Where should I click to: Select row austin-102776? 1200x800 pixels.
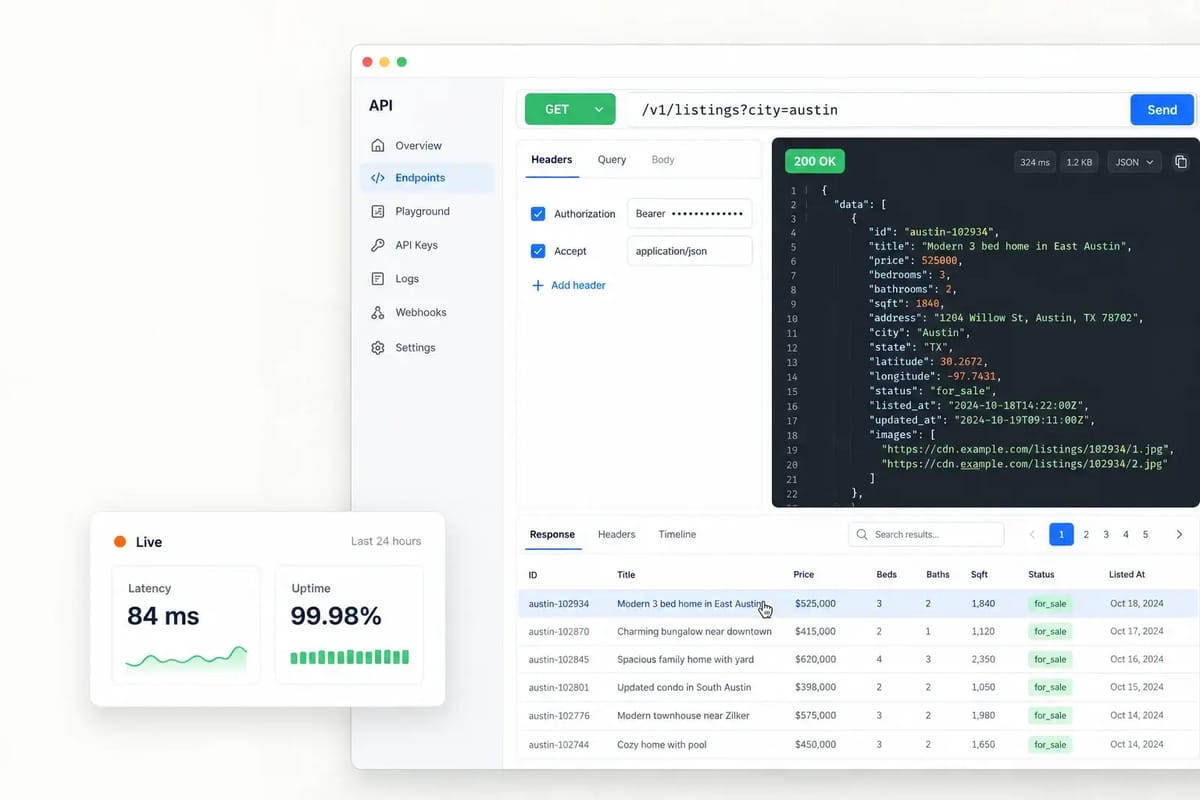tap(858, 715)
